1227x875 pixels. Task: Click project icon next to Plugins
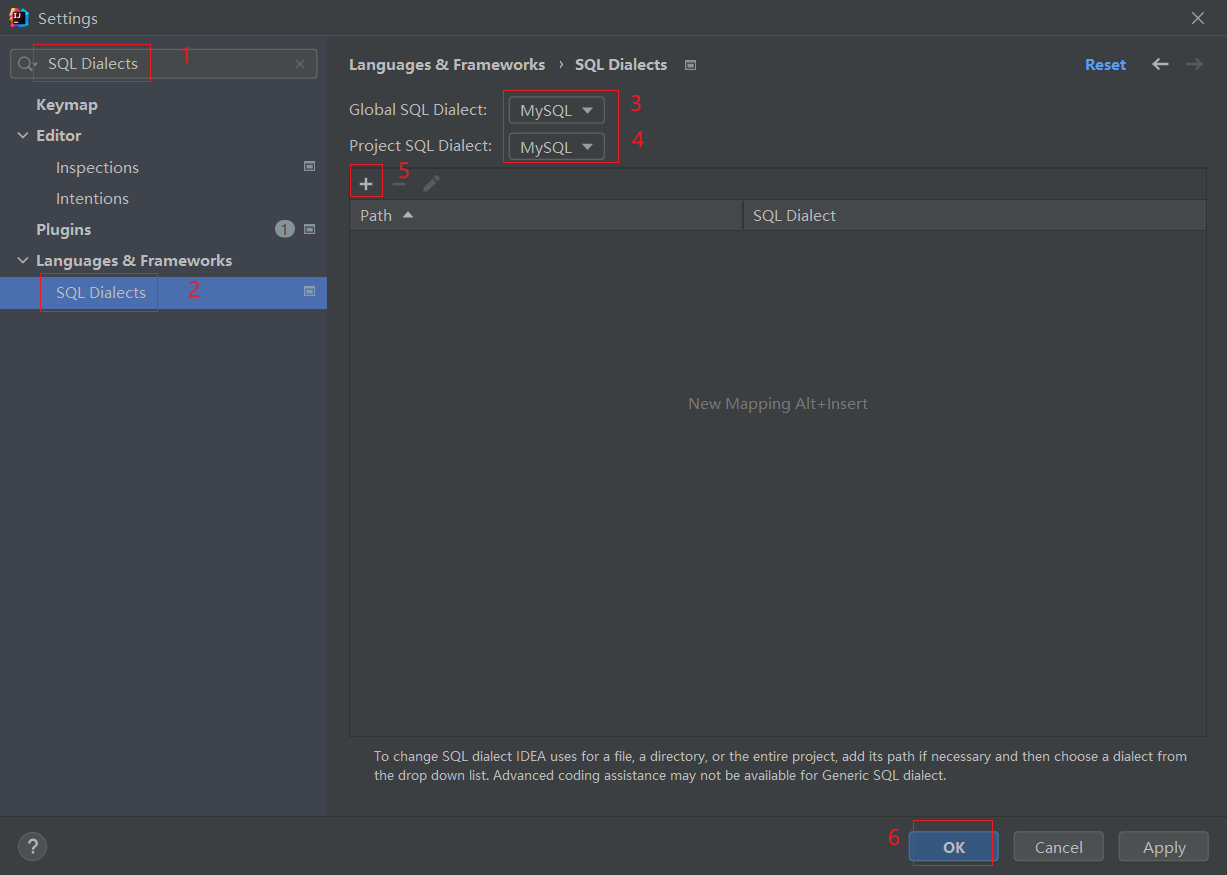(x=309, y=229)
